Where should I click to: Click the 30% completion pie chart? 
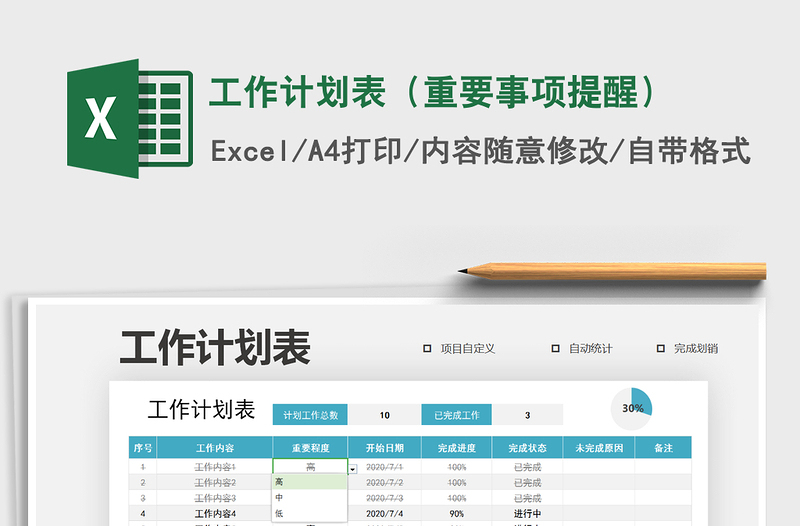click(x=632, y=408)
